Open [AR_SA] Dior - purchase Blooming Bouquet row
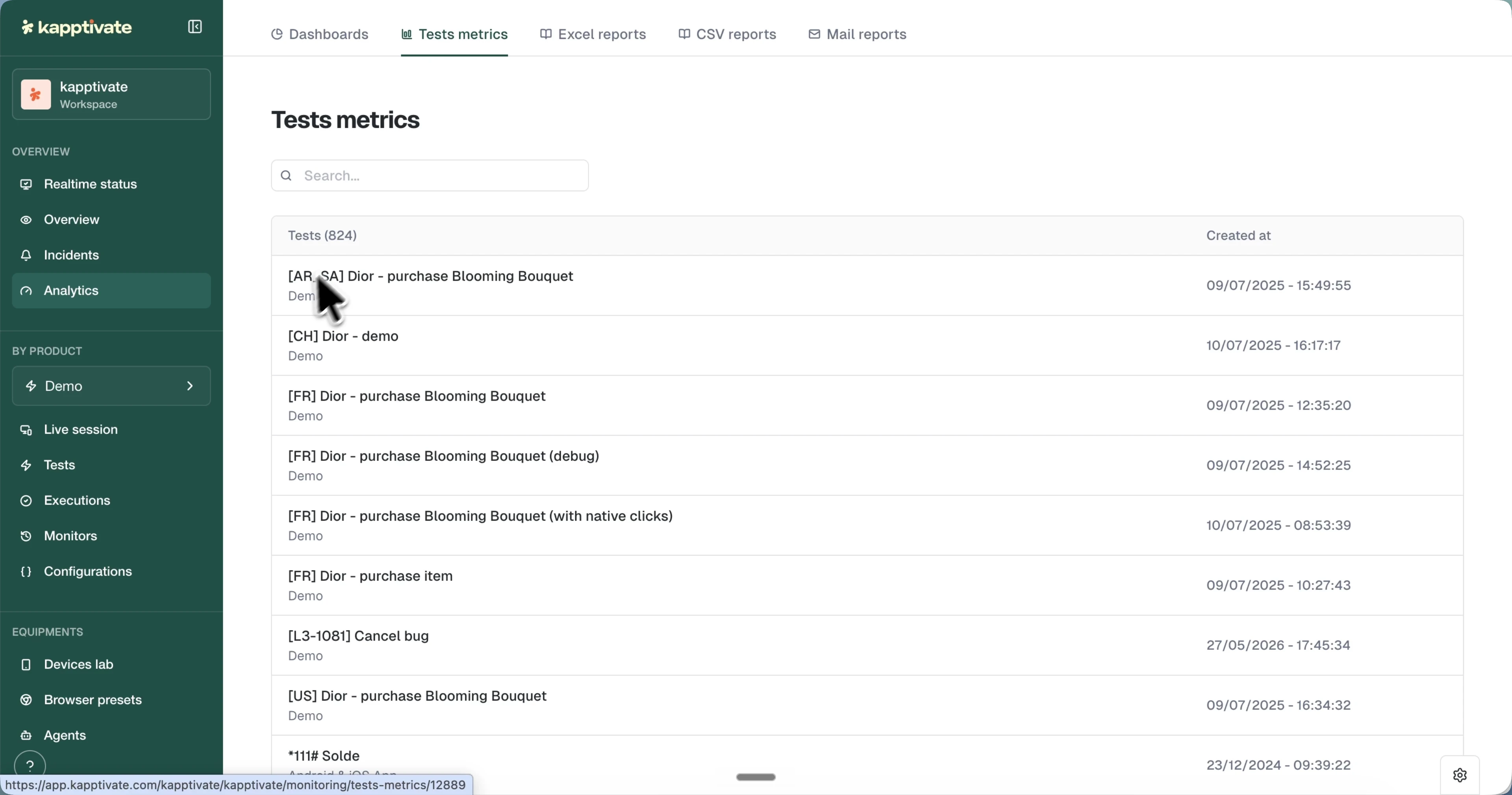 (x=867, y=286)
